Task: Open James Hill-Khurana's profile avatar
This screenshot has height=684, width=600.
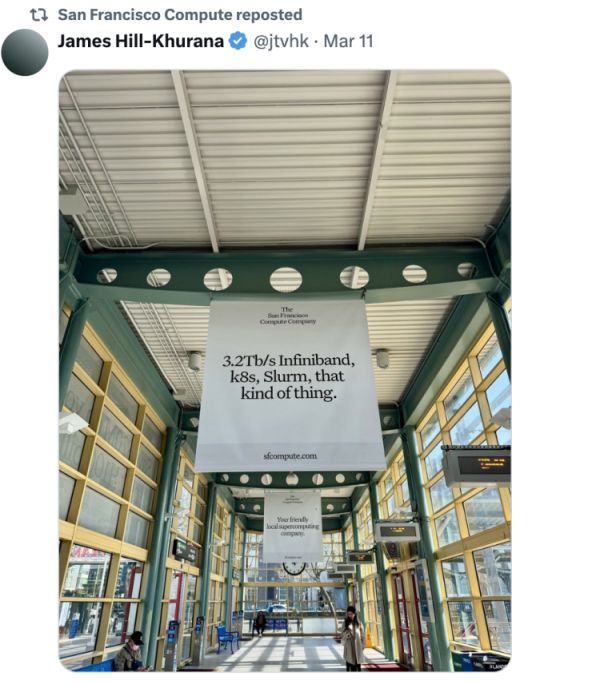Action: pos(25,52)
